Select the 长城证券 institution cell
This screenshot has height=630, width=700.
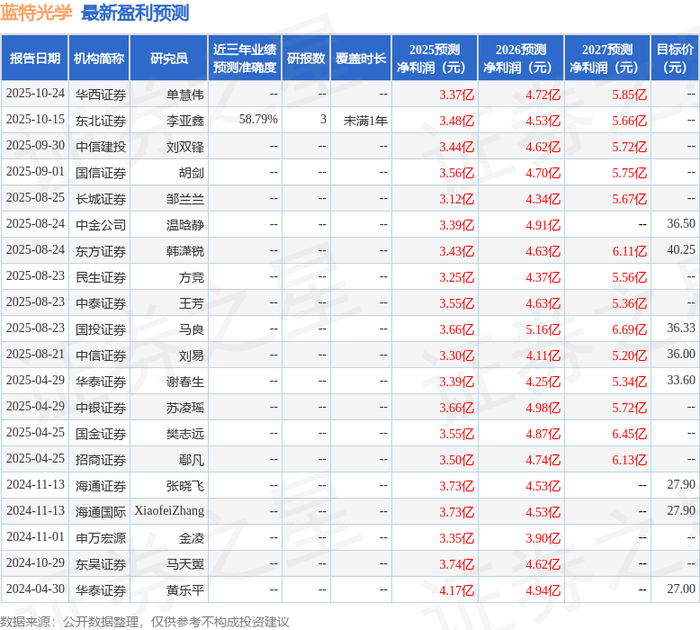pos(100,199)
